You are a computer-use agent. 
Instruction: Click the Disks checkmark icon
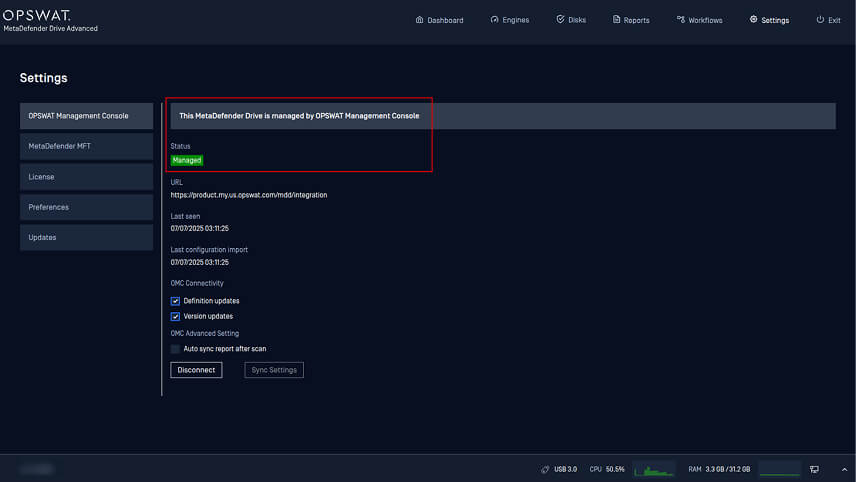[560, 20]
